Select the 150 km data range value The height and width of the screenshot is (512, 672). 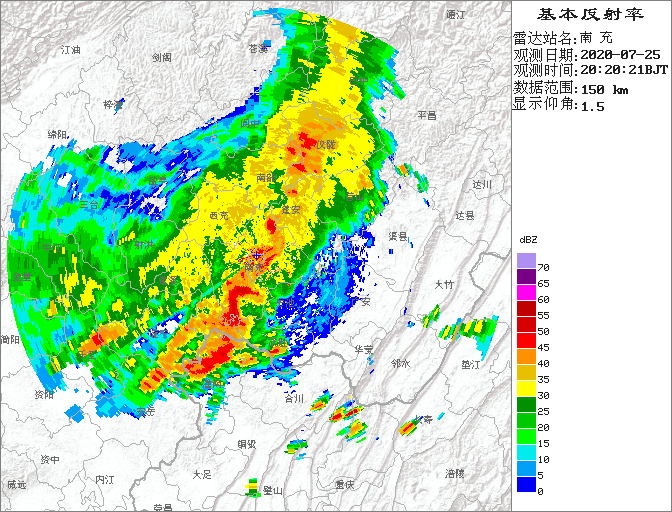tap(604, 89)
